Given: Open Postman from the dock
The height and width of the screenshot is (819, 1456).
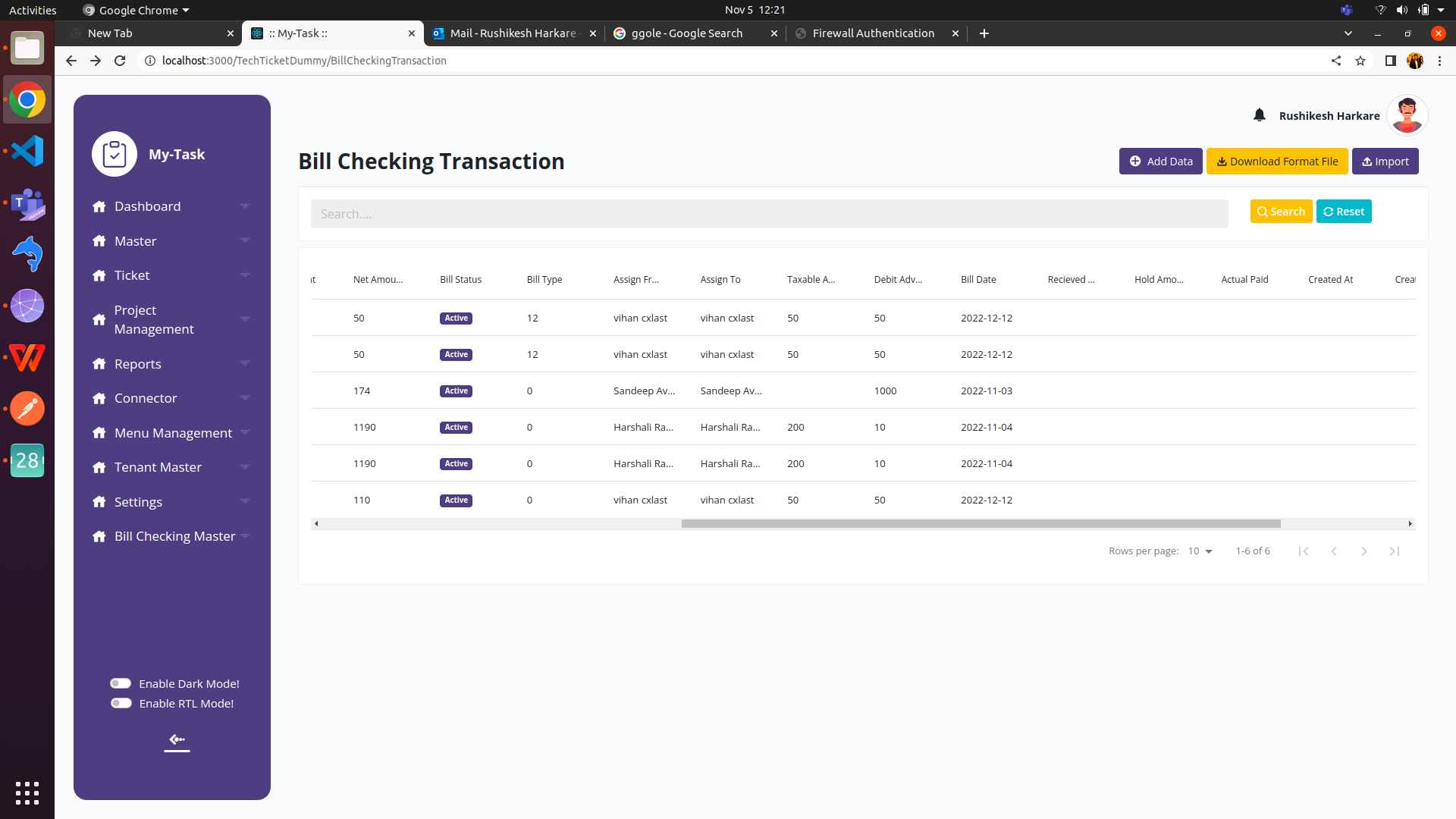Looking at the screenshot, I should tap(27, 409).
